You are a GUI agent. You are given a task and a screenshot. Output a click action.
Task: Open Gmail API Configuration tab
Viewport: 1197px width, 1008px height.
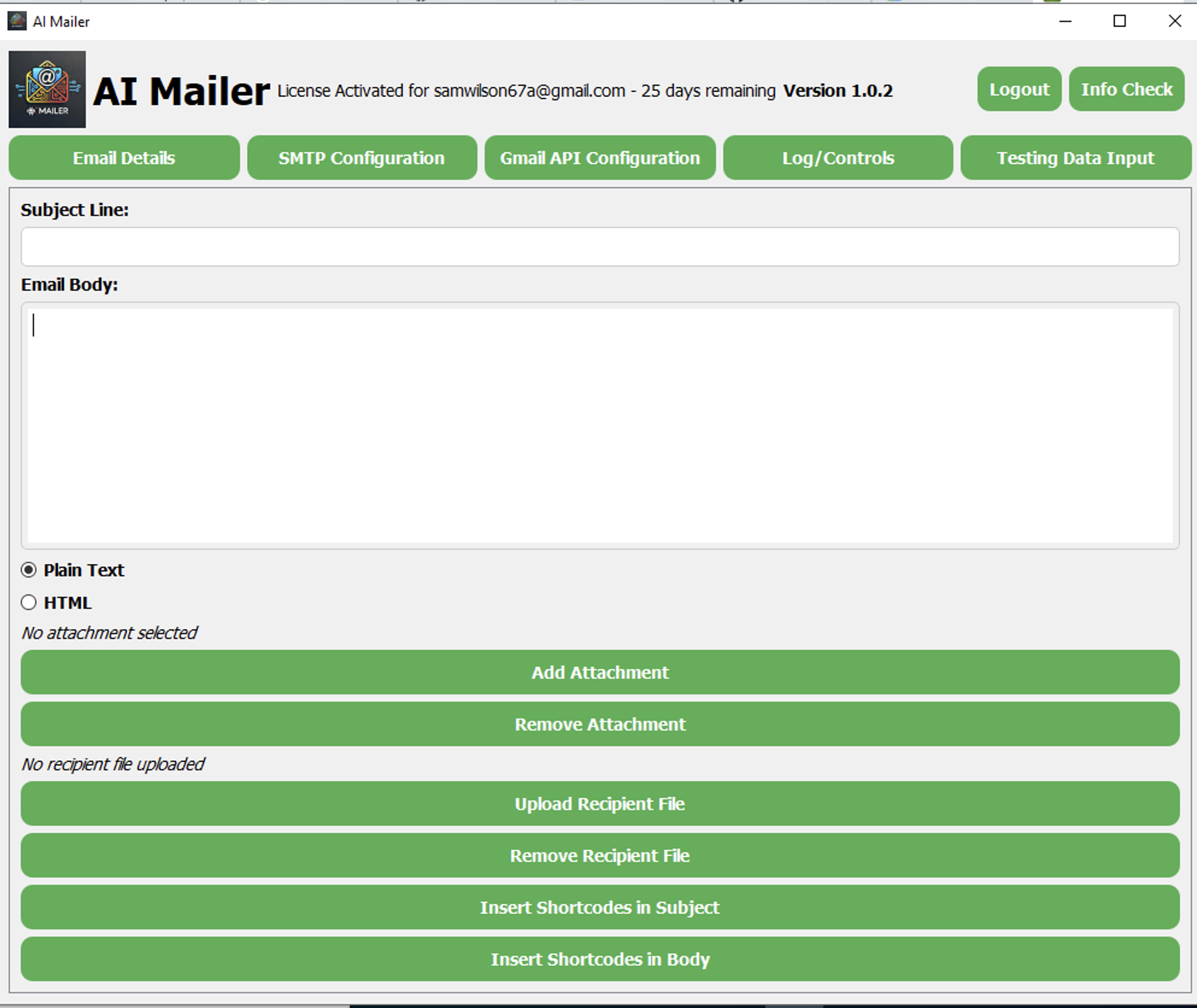600,158
